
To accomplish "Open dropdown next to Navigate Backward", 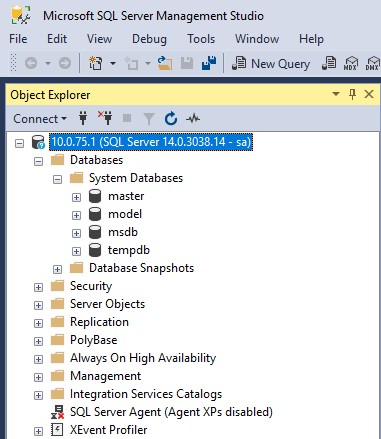I will (48, 63).
